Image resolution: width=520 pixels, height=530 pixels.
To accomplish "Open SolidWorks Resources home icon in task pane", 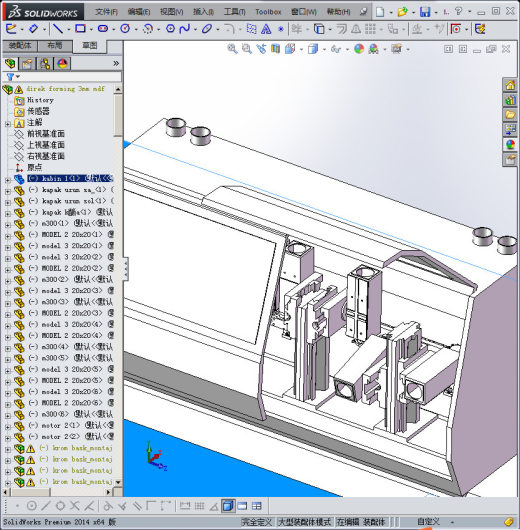I will pyautogui.click(x=510, y=85).
